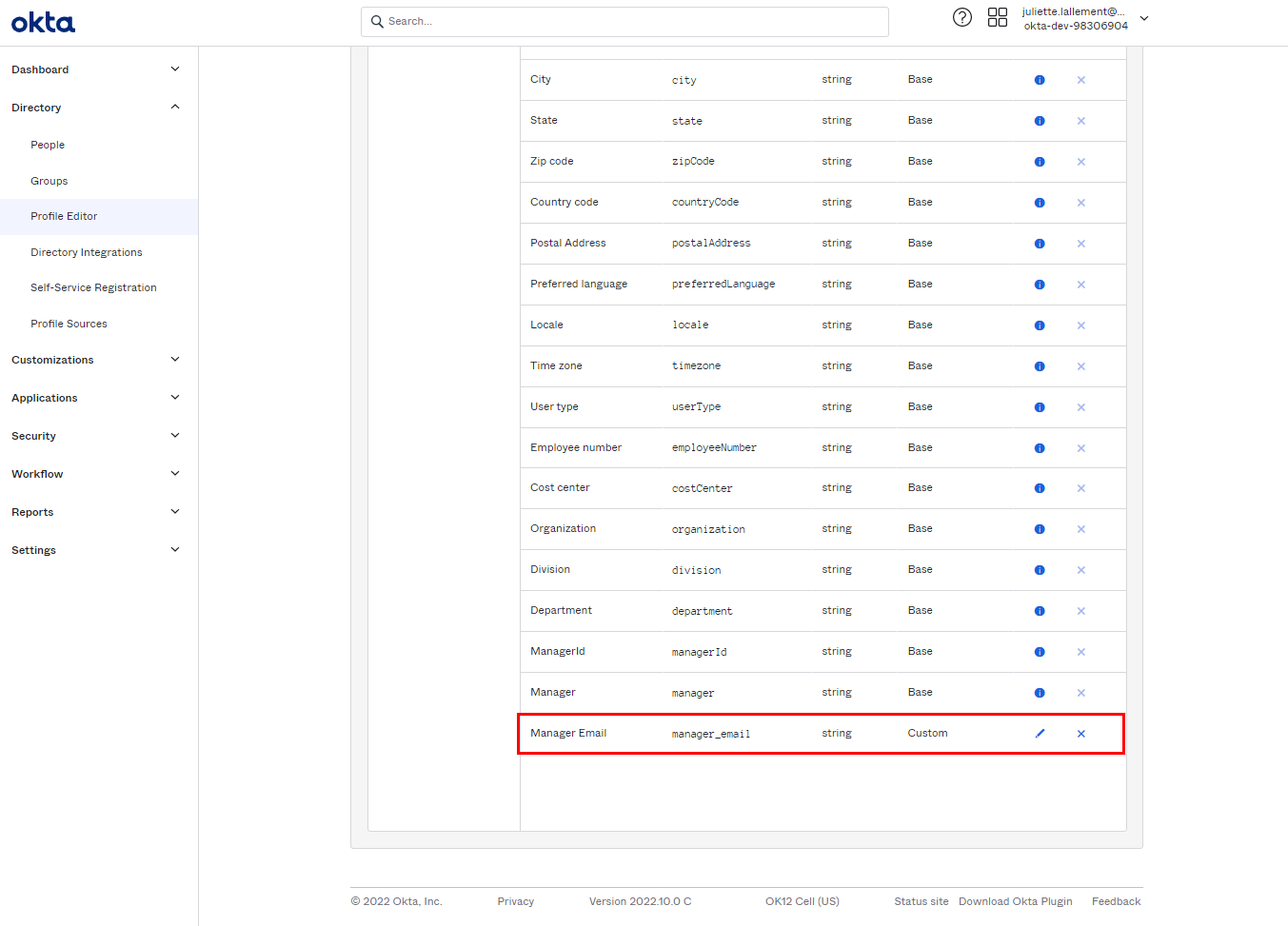
Task: Expand the Applications section
Action: [x=174, y=397]
